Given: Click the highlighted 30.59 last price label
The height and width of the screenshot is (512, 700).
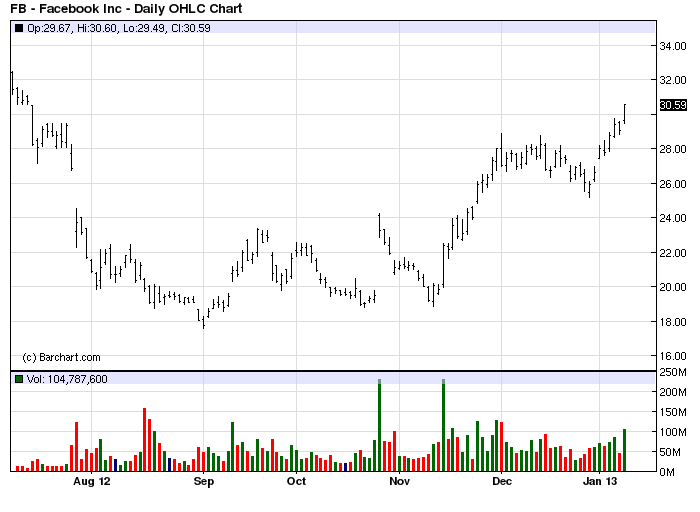Looking at the screenshot, I should [673, 105].
